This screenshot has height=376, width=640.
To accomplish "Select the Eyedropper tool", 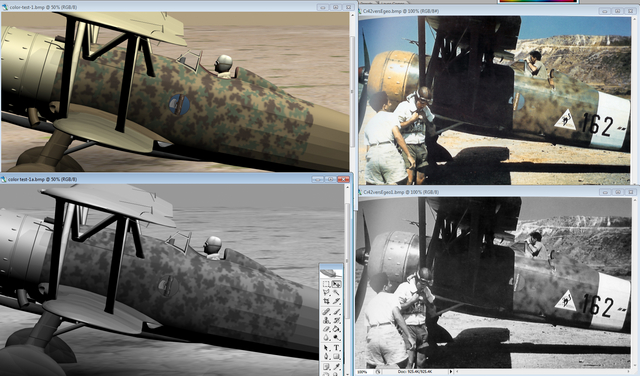I will point(337,367).
